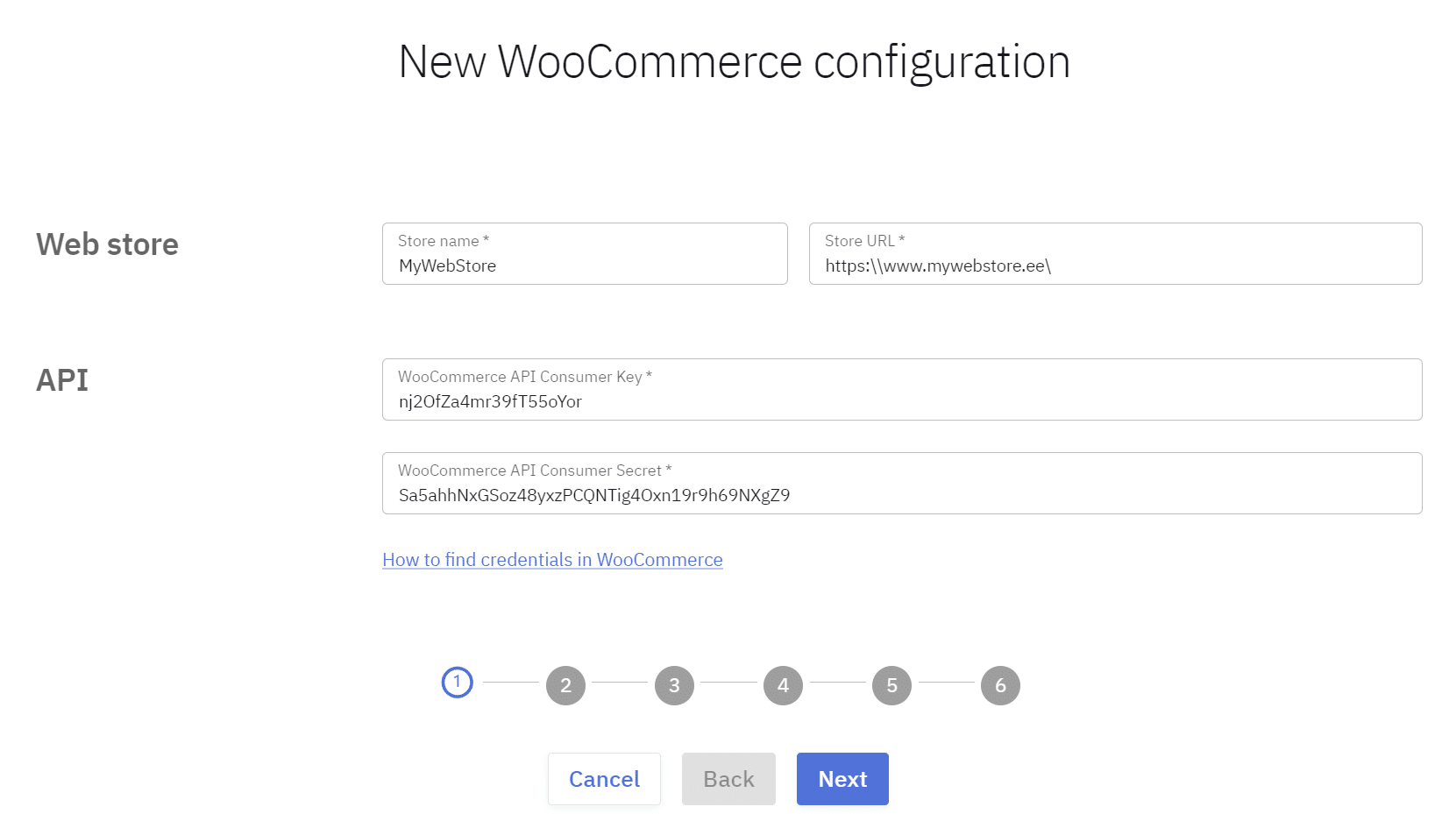Click the step 5 indicator
Viewport: 1456px width, 814px height.
[891, 685]
